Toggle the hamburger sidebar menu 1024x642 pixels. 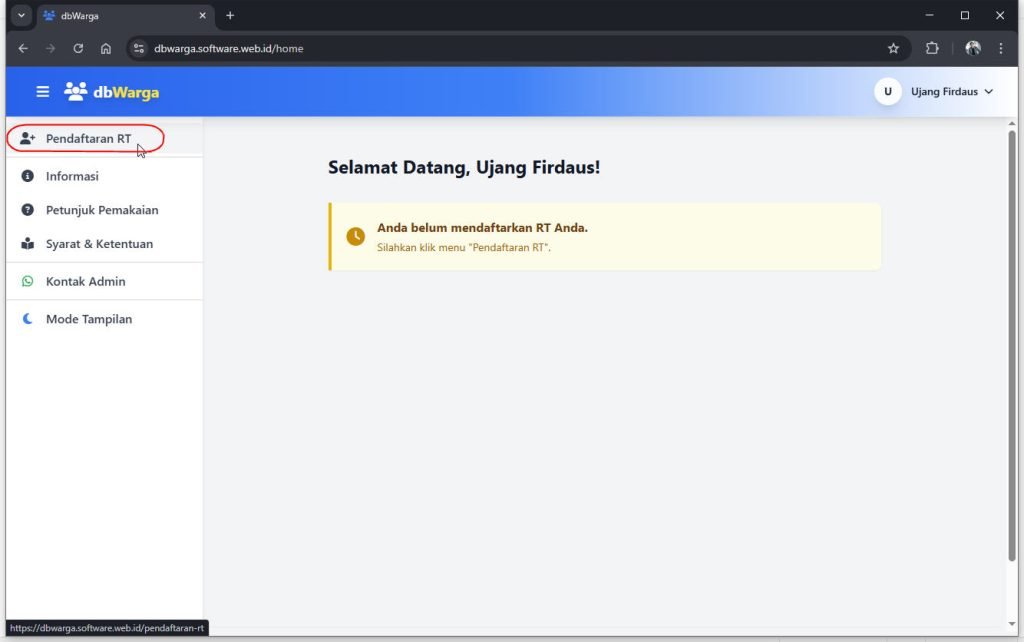pyautogui.click(x=42, y=92)
